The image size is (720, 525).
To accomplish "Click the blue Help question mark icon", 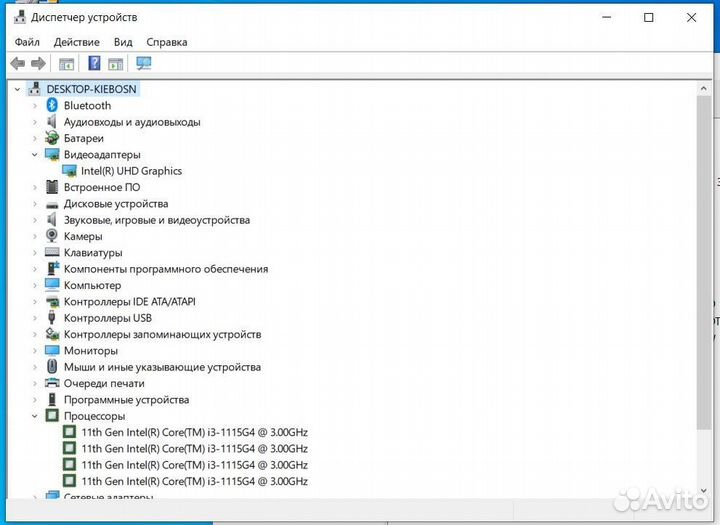I will click(94, 63).
